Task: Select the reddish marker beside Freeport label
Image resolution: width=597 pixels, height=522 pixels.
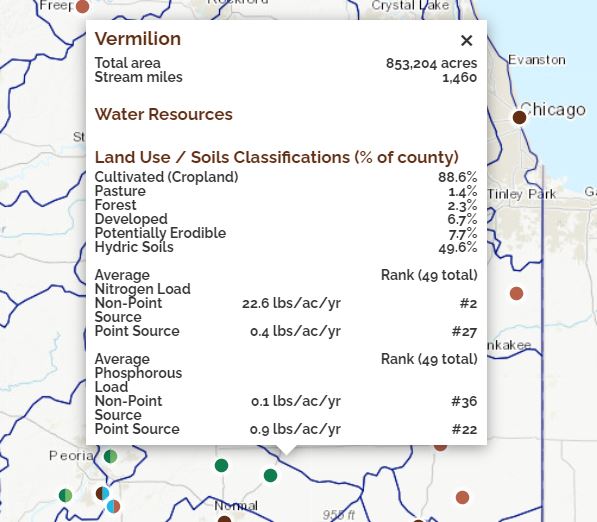Action: point(83,6)
